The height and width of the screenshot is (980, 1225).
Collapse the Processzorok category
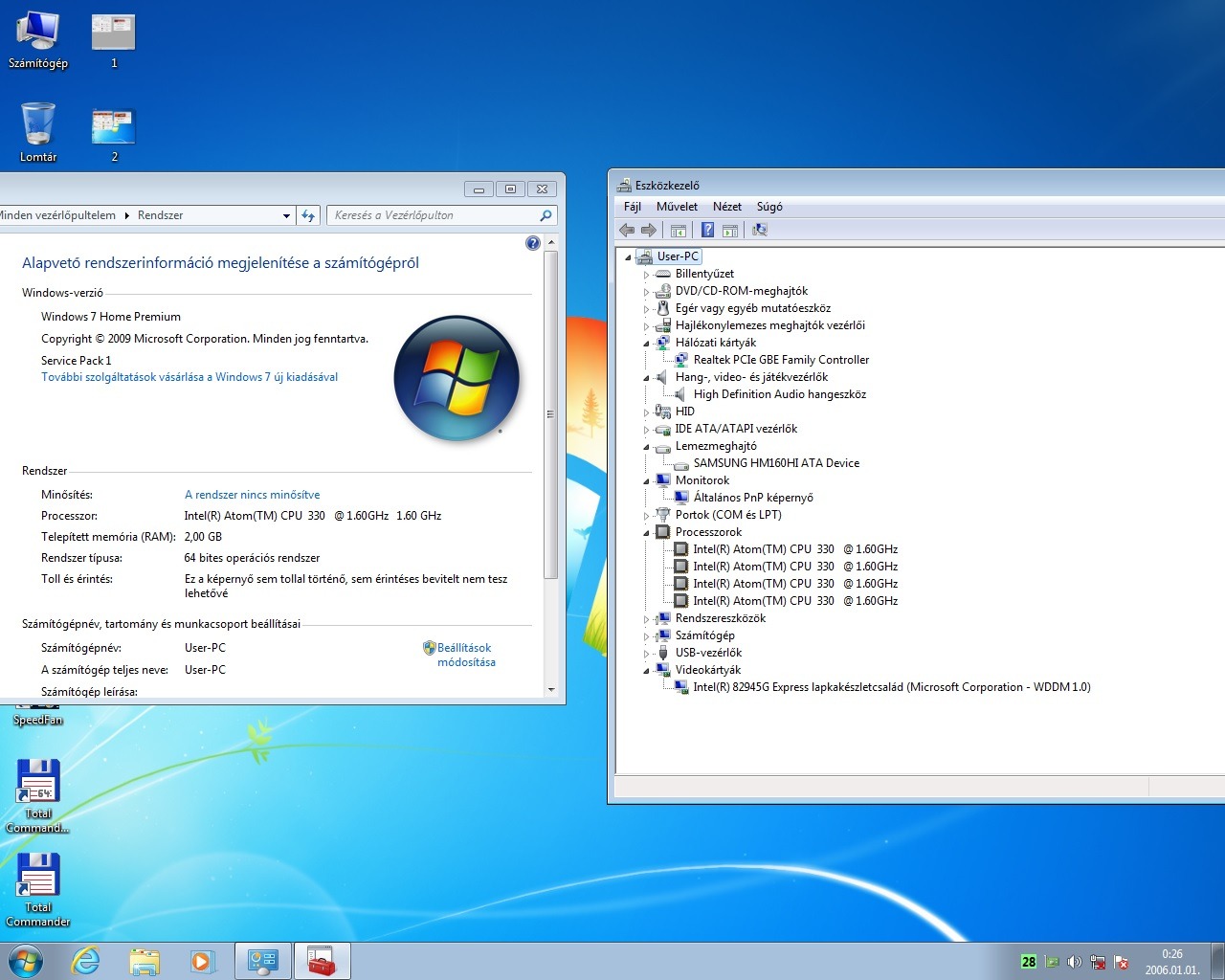click(646, 532)
